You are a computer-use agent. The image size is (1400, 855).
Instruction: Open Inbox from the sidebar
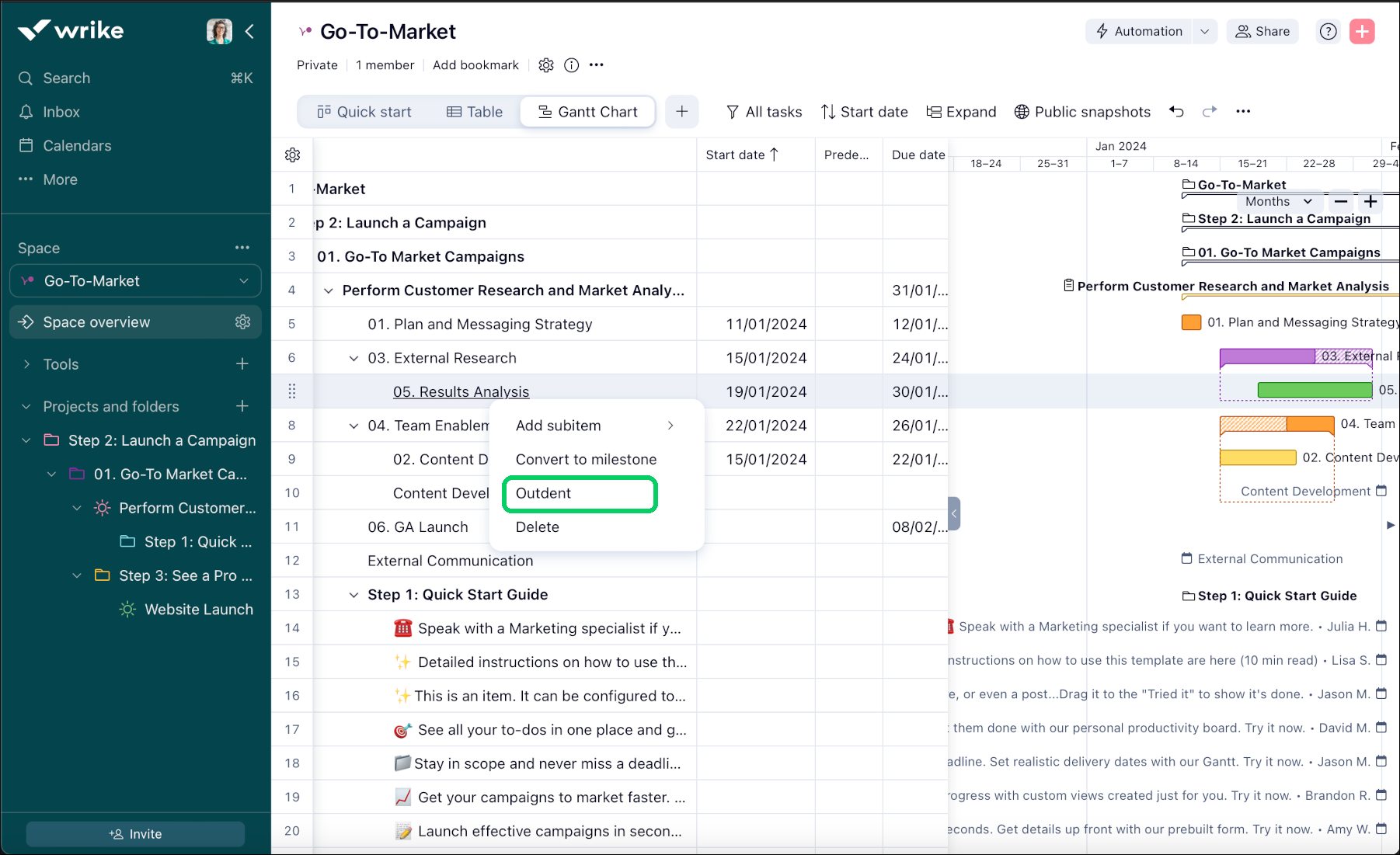pos(62,111)
